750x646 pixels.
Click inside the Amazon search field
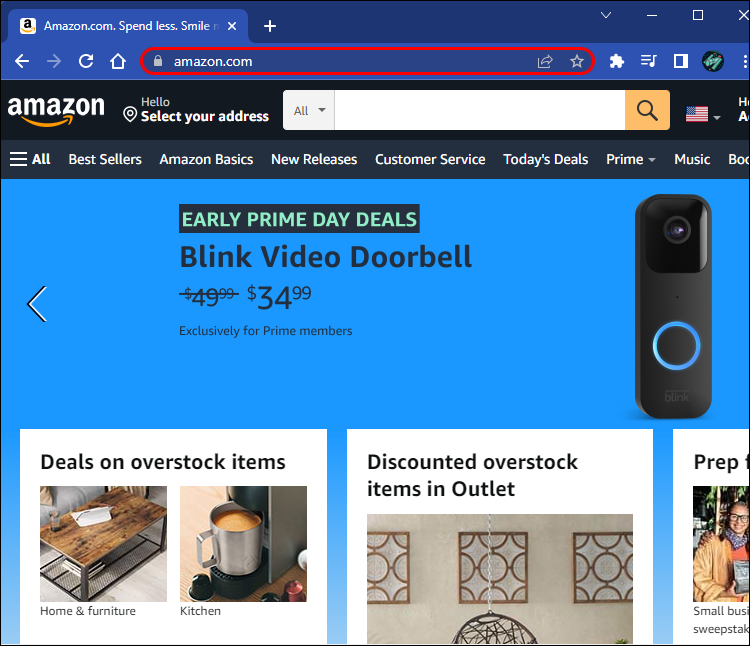pyautogui.click(x=479, y=110)
